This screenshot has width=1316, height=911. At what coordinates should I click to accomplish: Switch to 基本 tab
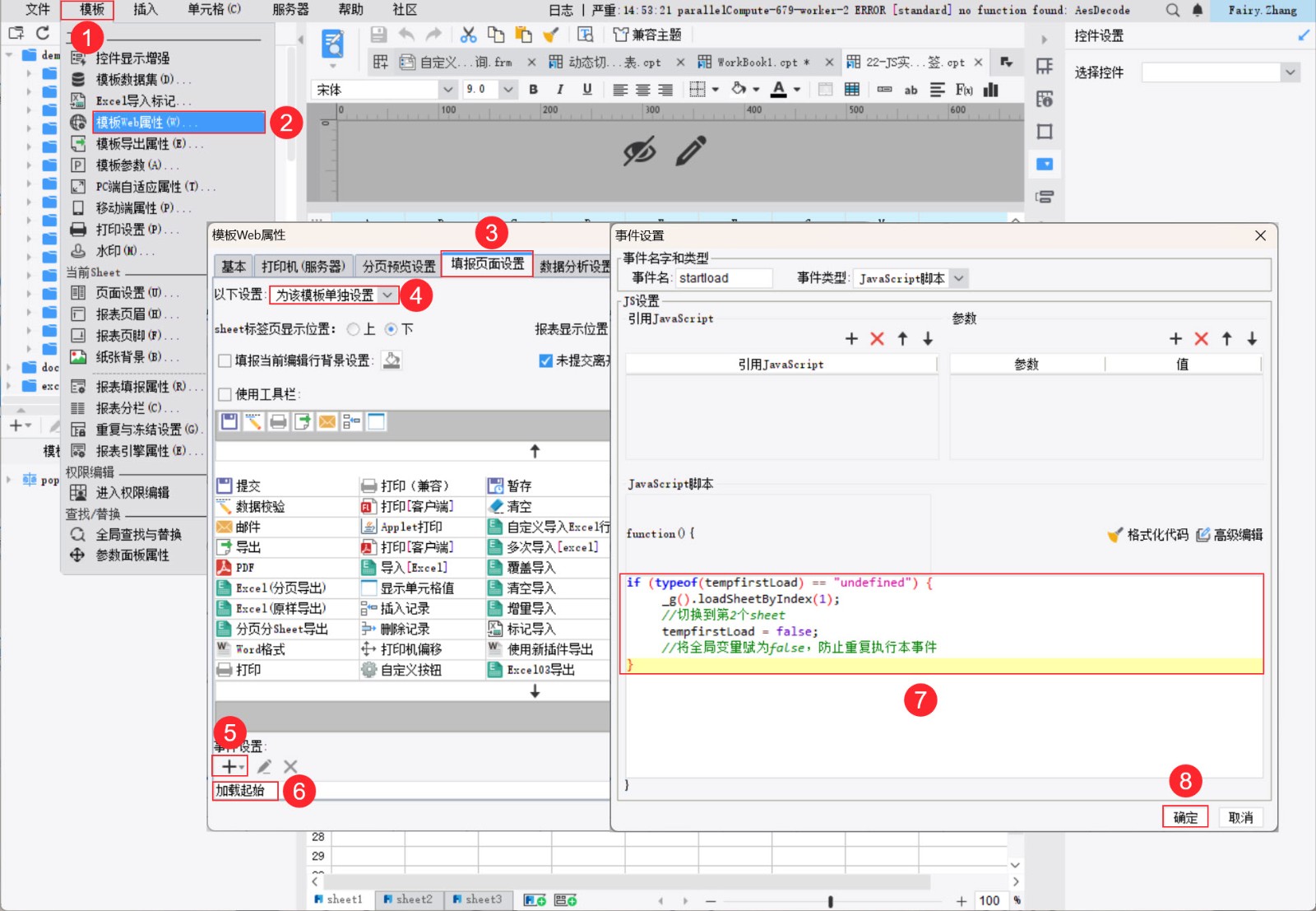click(x=234, y=267)
